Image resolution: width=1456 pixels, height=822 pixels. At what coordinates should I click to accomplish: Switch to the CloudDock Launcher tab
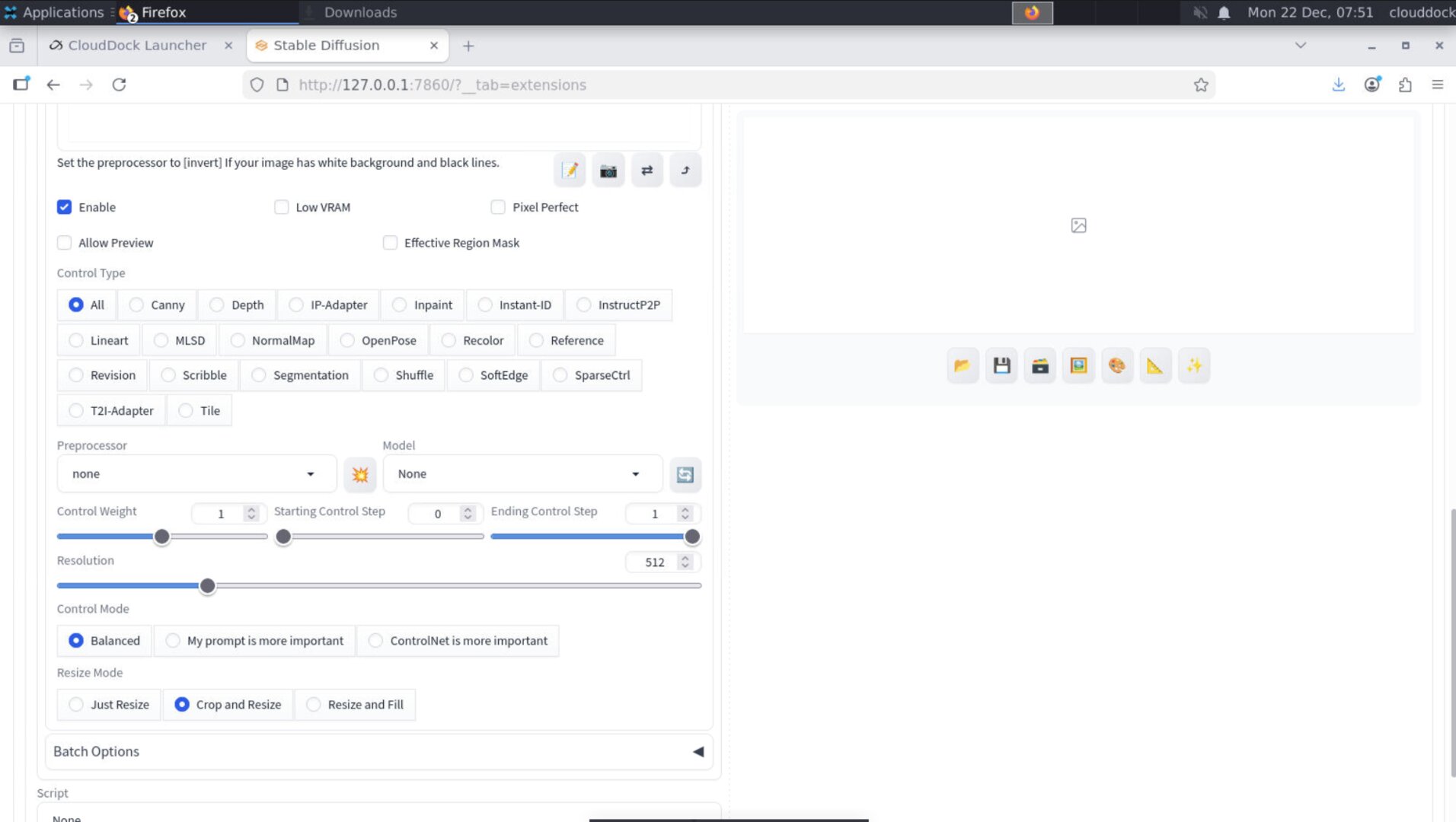coord(137,45)
